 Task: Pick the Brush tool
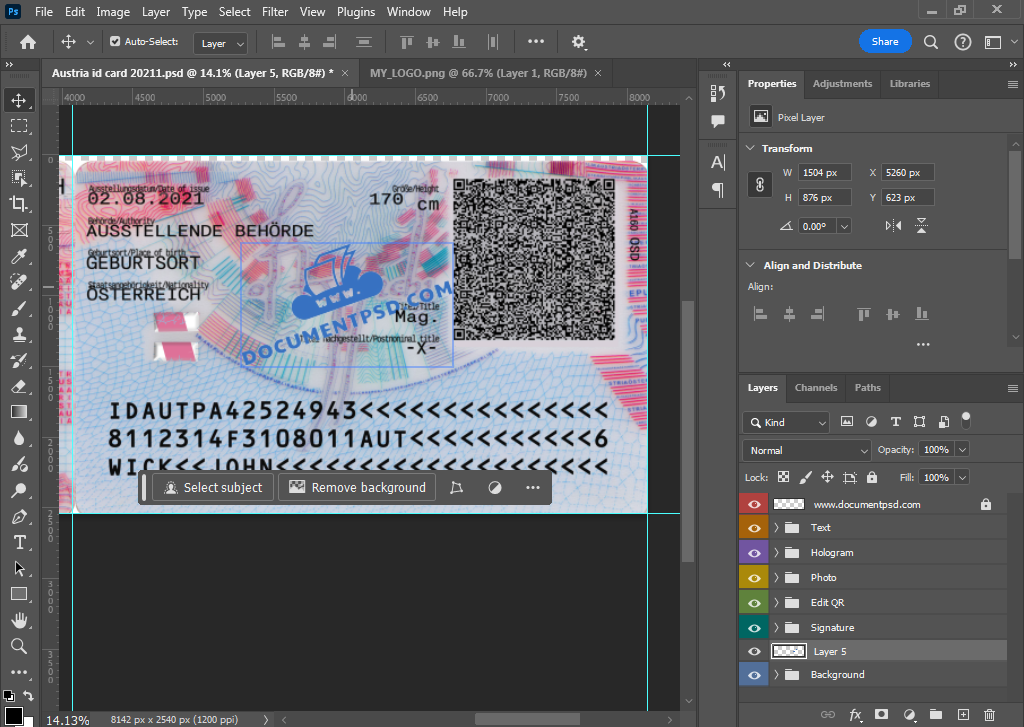19,308
